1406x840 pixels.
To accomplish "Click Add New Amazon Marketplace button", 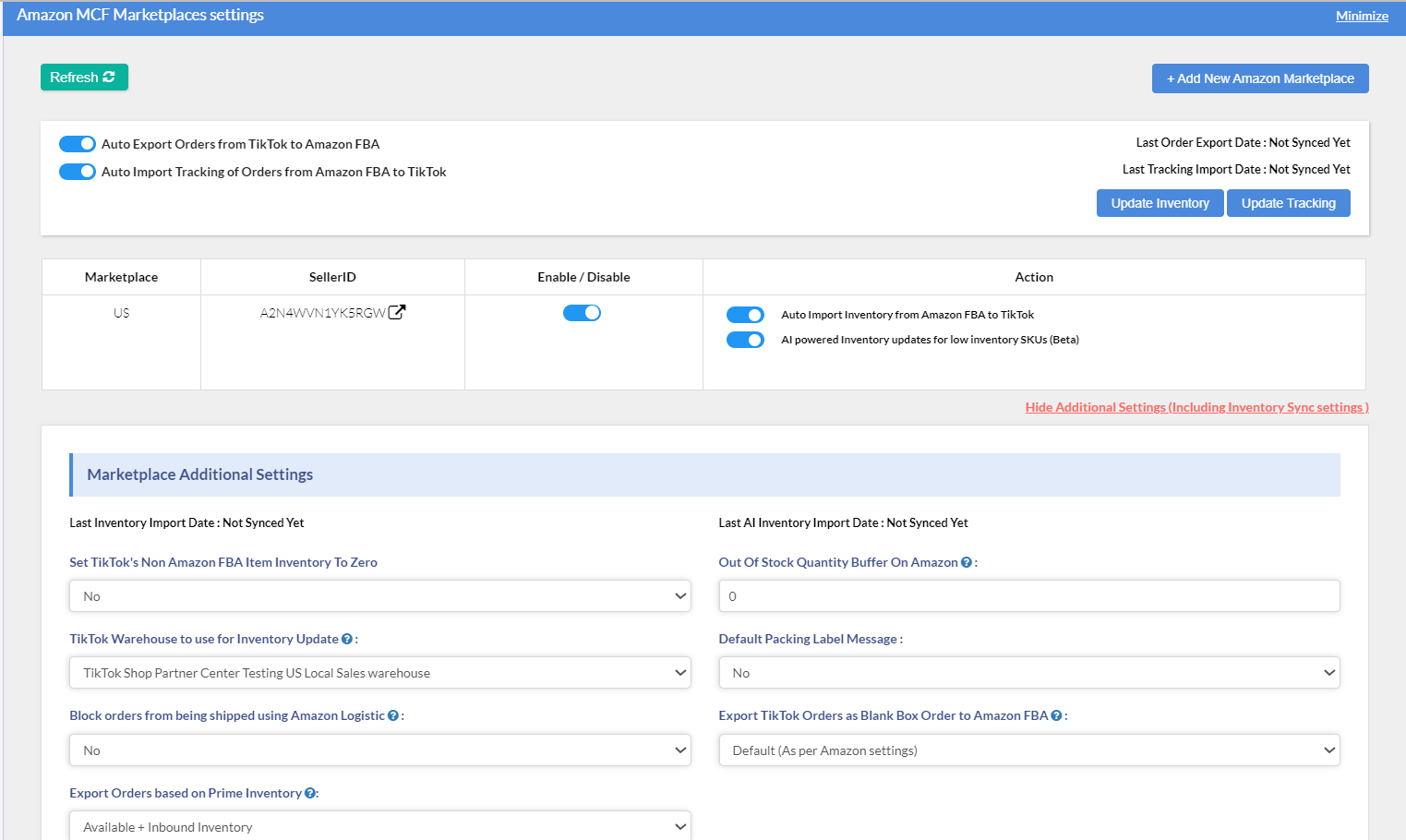I will point(1259,78).
